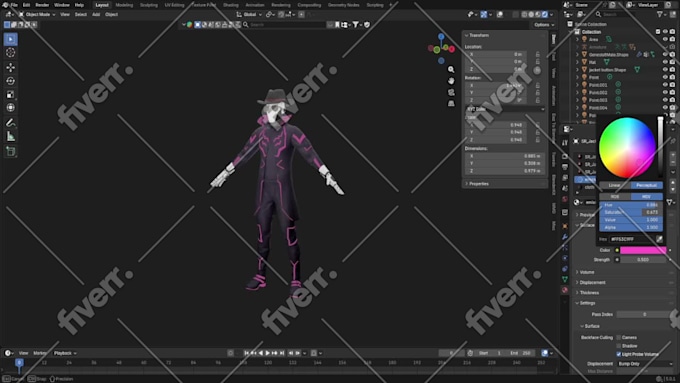
Task: Activate the 3D Cursor tool
Action: pos(10,53)
